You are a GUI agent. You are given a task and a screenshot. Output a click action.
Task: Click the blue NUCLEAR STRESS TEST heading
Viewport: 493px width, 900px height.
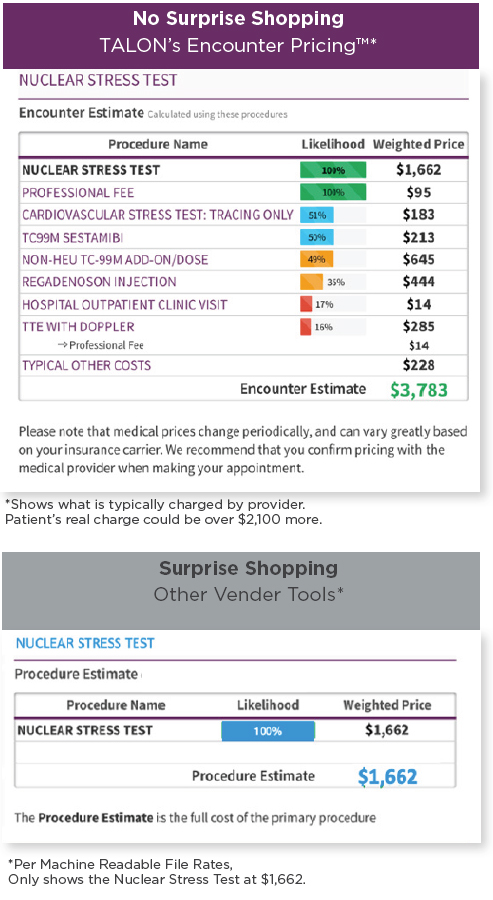pos(85,643)
